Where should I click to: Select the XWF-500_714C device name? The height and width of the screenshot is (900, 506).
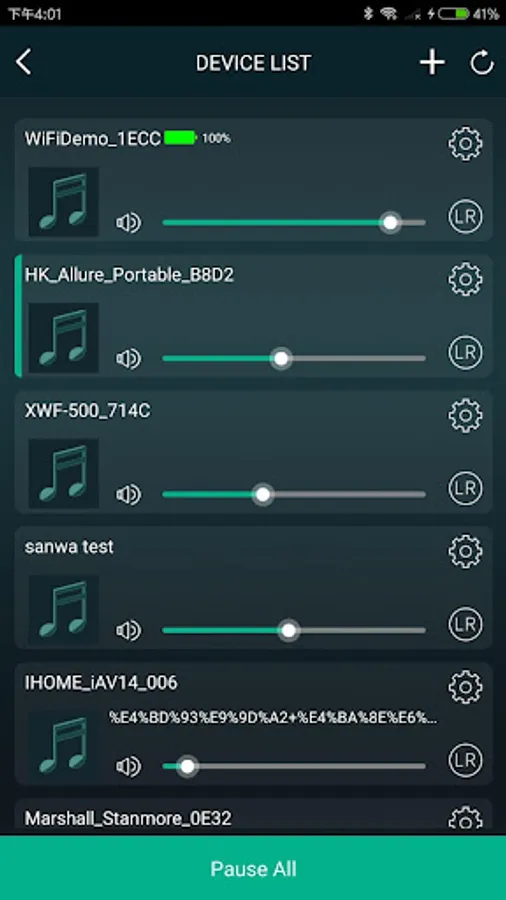[x=88, y=412]
